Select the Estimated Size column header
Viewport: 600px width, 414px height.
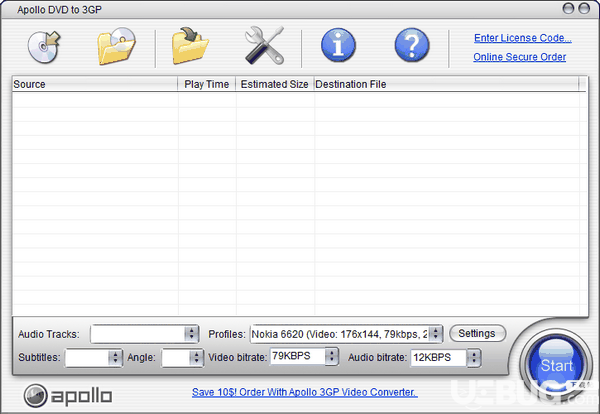[x=274, y=84]
